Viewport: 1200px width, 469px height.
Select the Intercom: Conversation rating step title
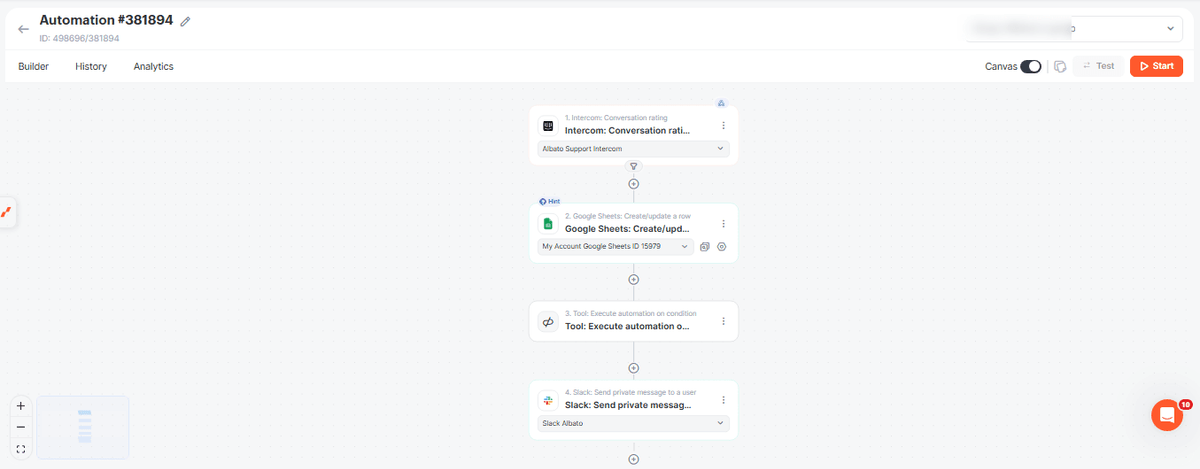pos(627,130)
